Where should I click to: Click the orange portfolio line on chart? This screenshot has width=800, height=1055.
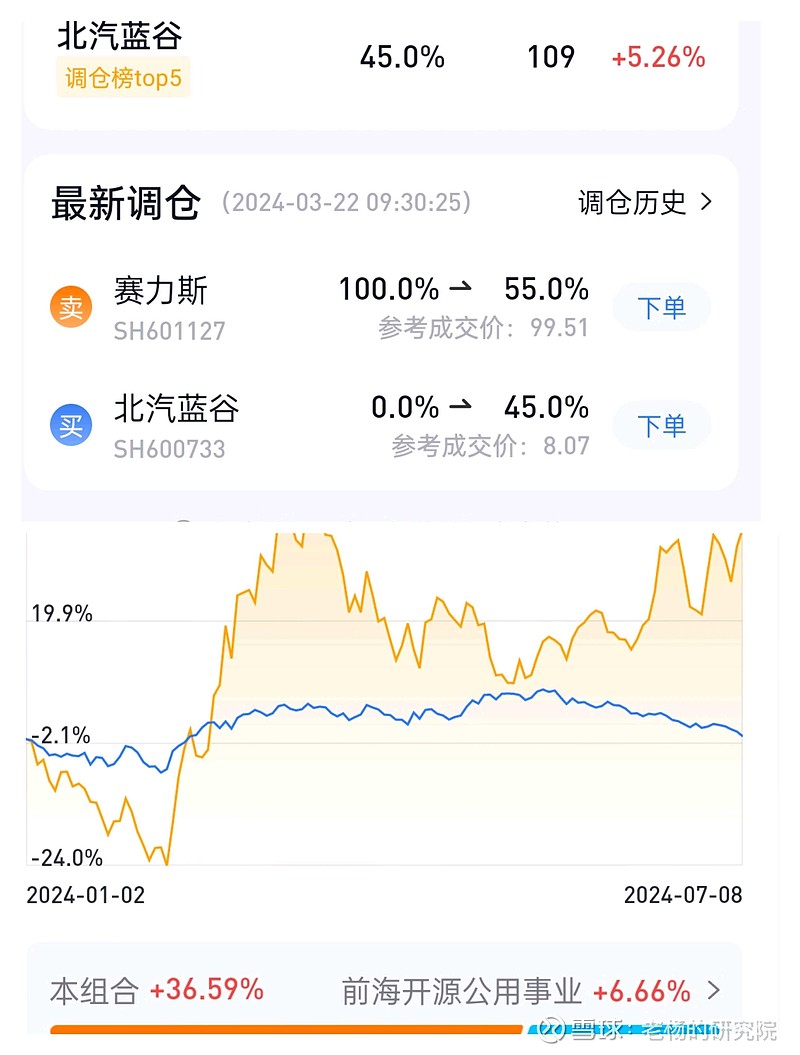point(225,632)
